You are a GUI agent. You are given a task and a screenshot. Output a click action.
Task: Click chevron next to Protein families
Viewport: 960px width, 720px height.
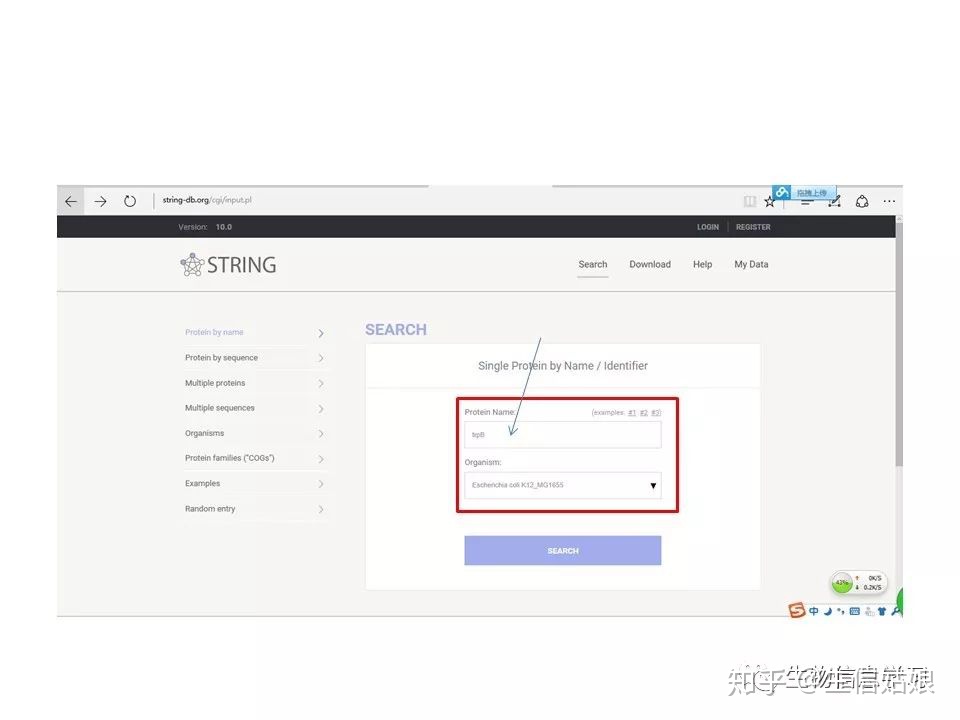321,459
